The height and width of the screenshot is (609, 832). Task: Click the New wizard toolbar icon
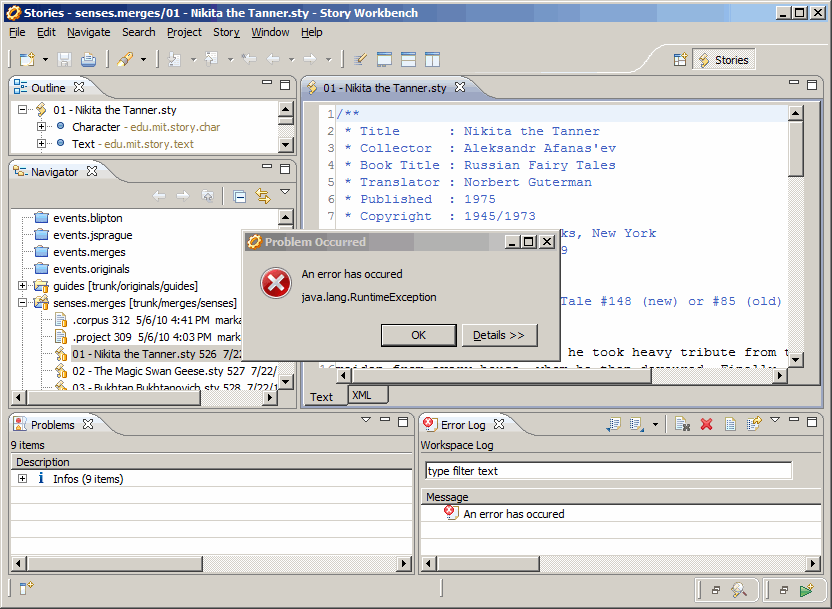(25, 60)
